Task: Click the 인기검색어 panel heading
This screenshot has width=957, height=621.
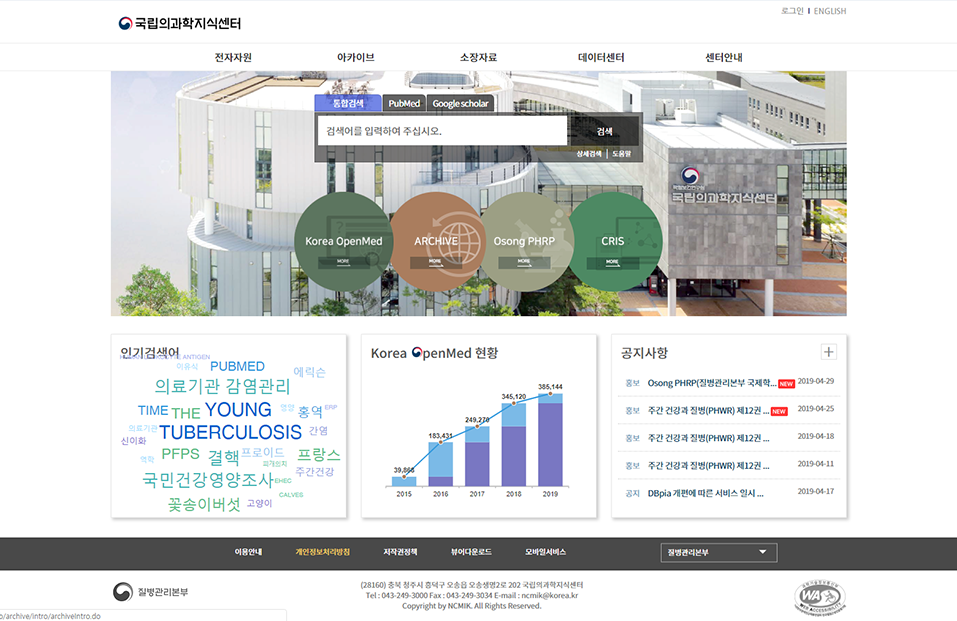Action: 150,352
